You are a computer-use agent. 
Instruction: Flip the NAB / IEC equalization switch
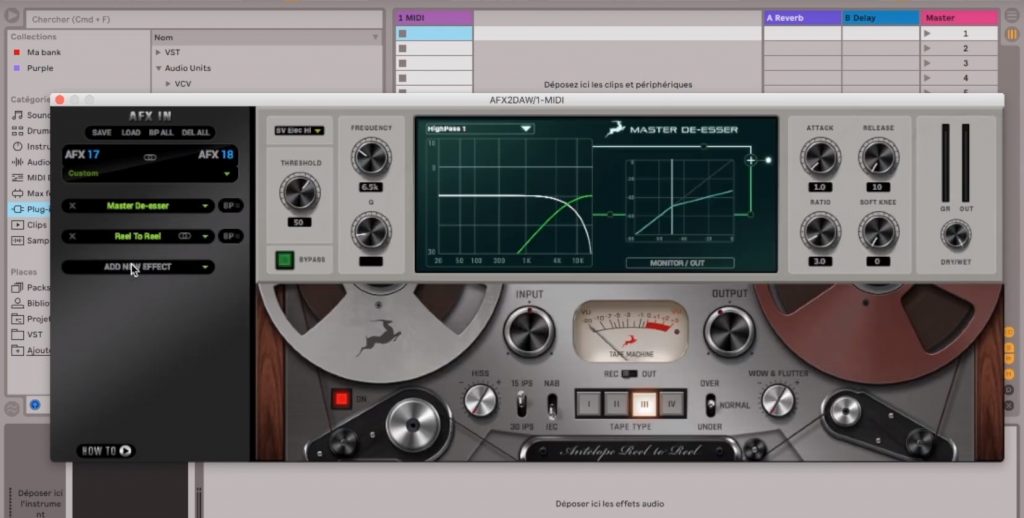[552, 406]
